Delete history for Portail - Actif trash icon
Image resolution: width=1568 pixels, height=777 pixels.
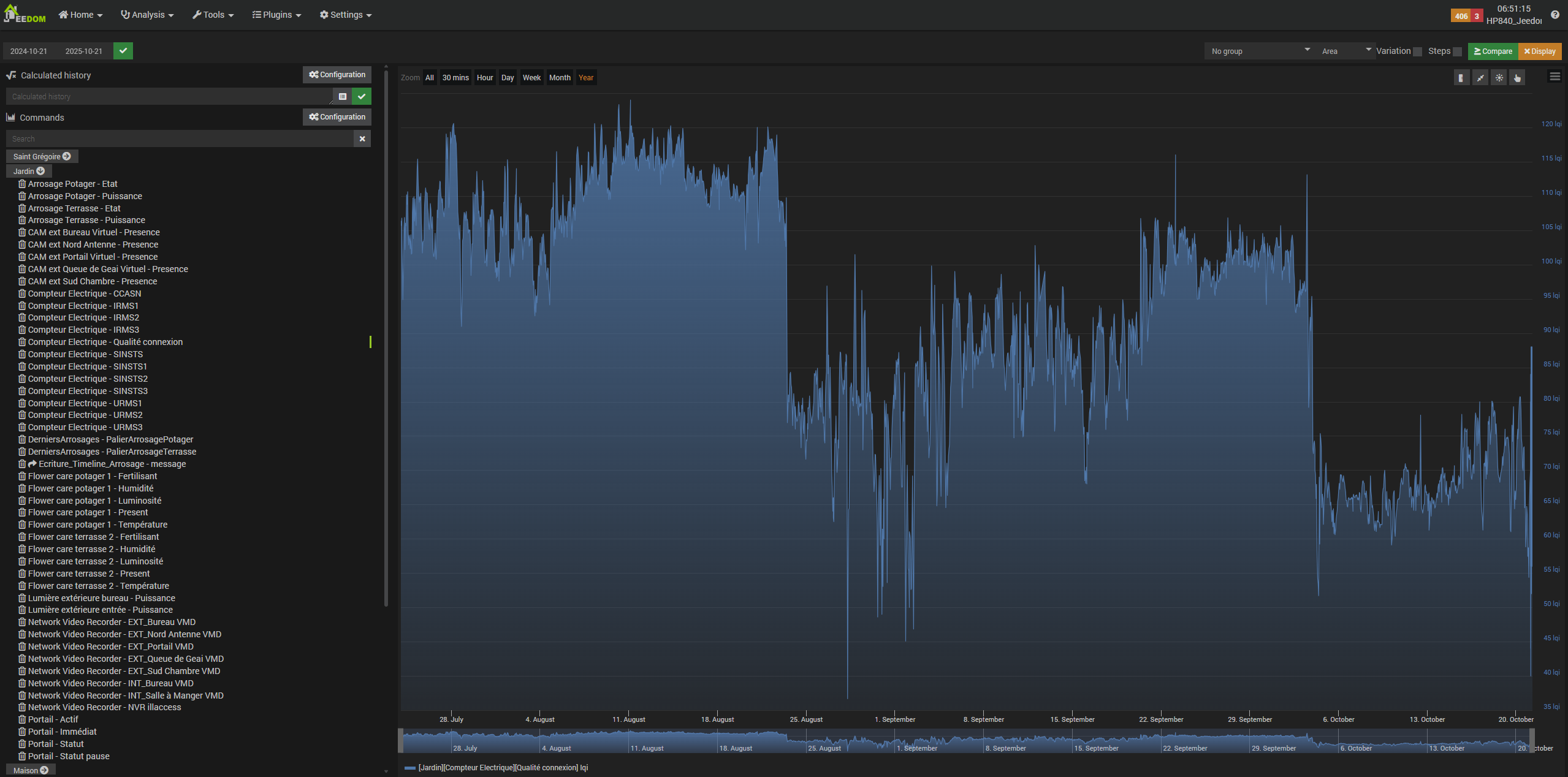click(22, 719)
